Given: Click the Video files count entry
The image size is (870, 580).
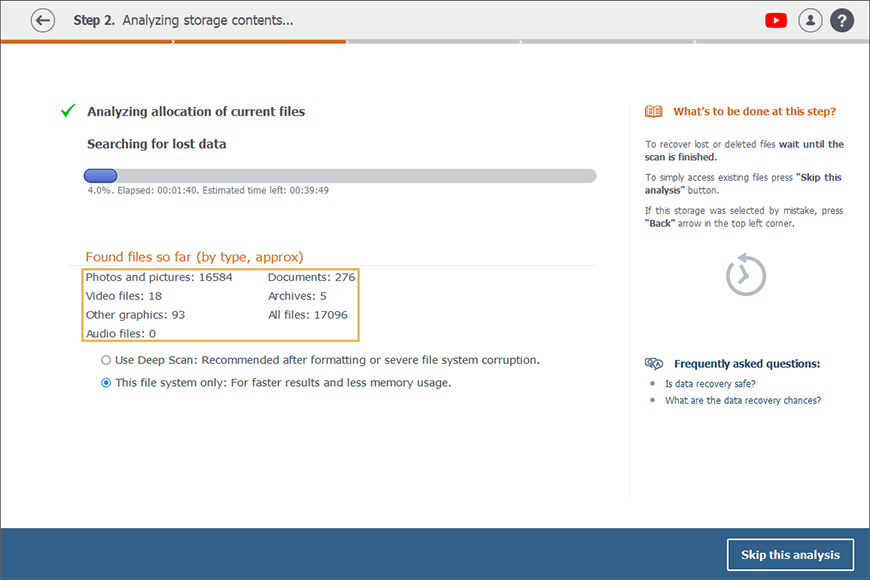Looking at the screenshot, I should tap(123, 296).
